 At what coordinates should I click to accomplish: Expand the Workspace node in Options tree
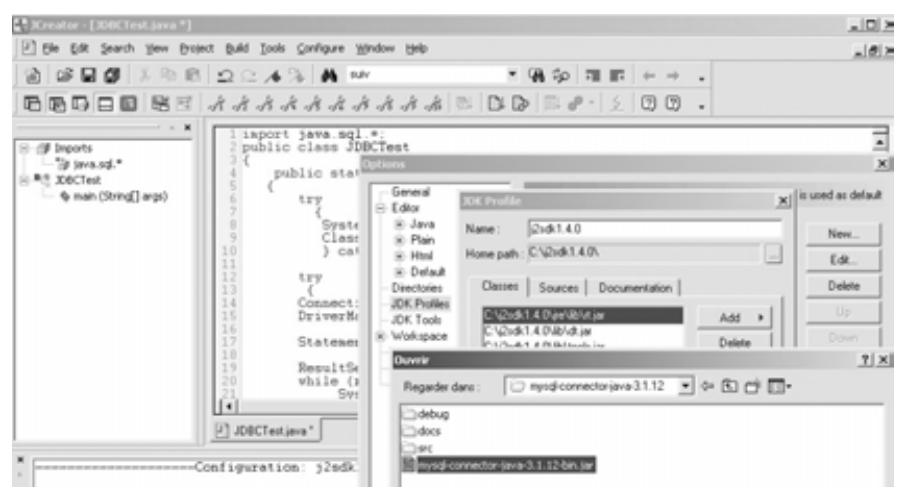point(381,336)
